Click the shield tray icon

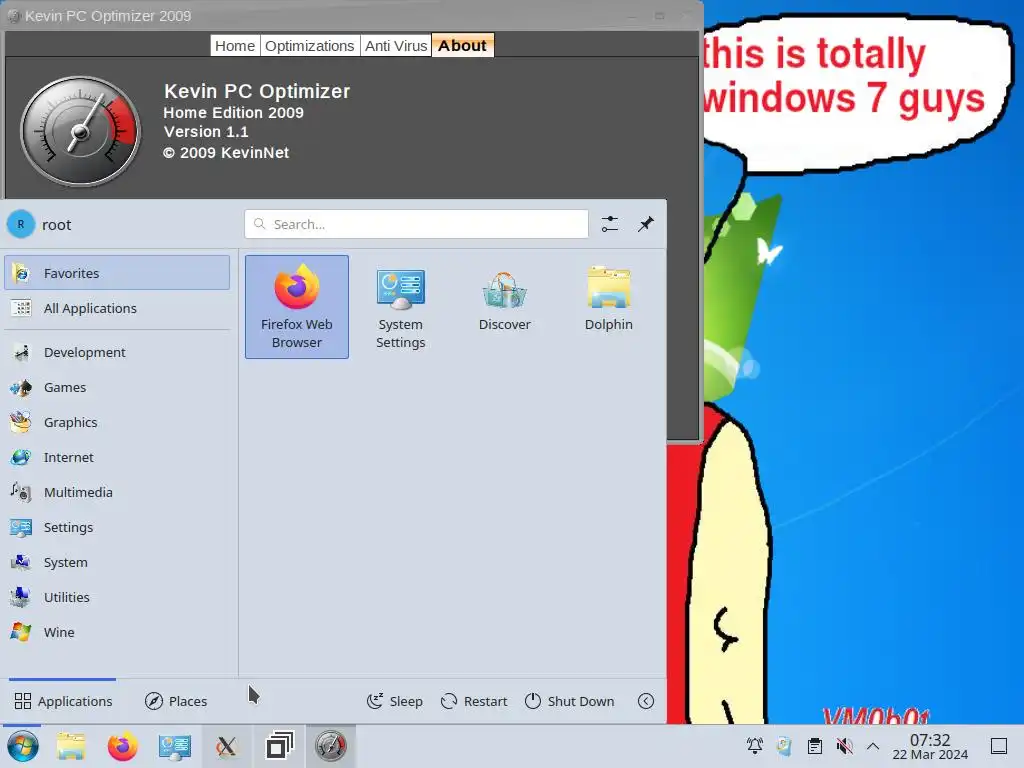(784, 746)
